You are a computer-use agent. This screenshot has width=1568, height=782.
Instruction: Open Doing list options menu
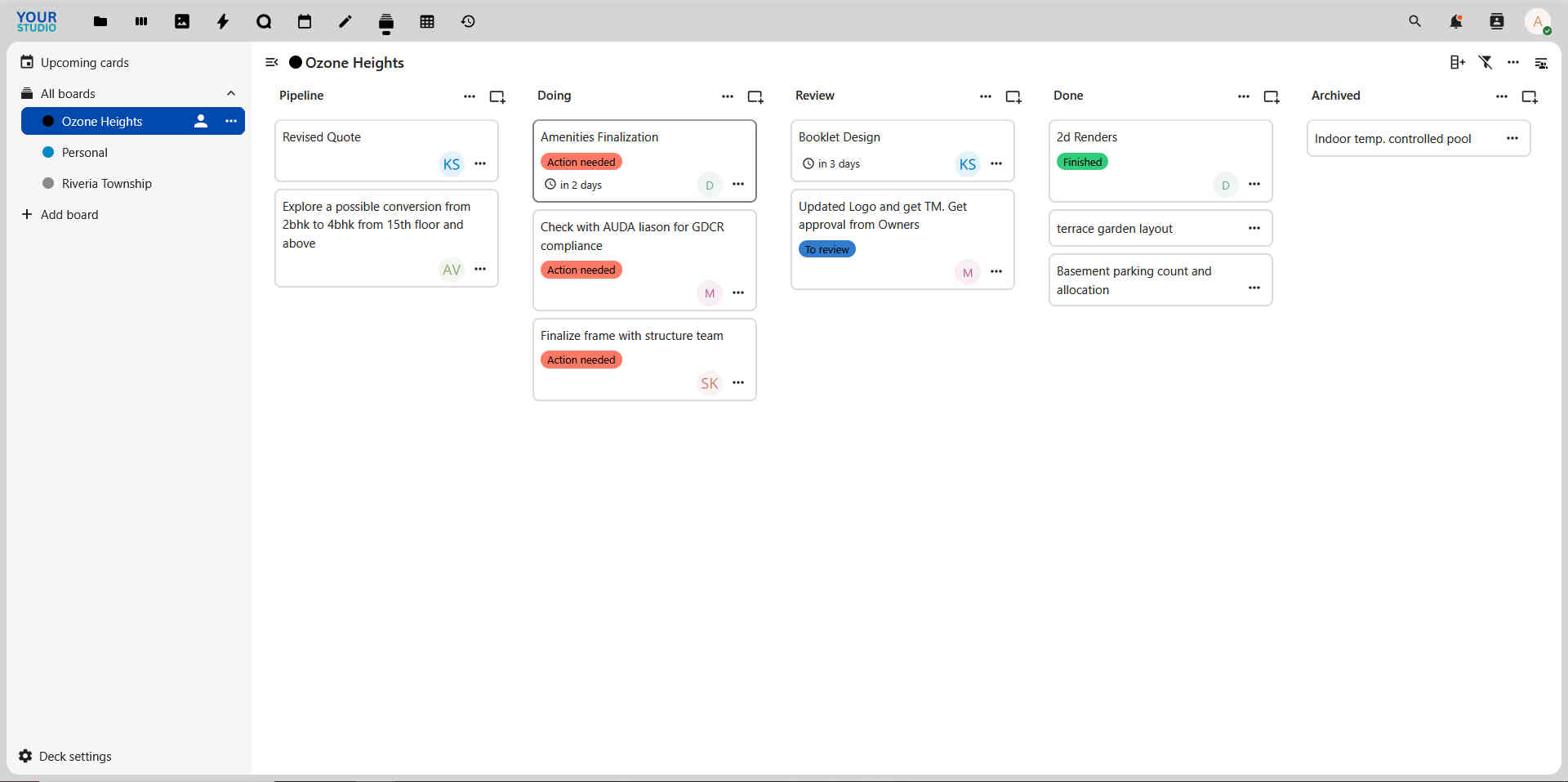coord(728,96)
